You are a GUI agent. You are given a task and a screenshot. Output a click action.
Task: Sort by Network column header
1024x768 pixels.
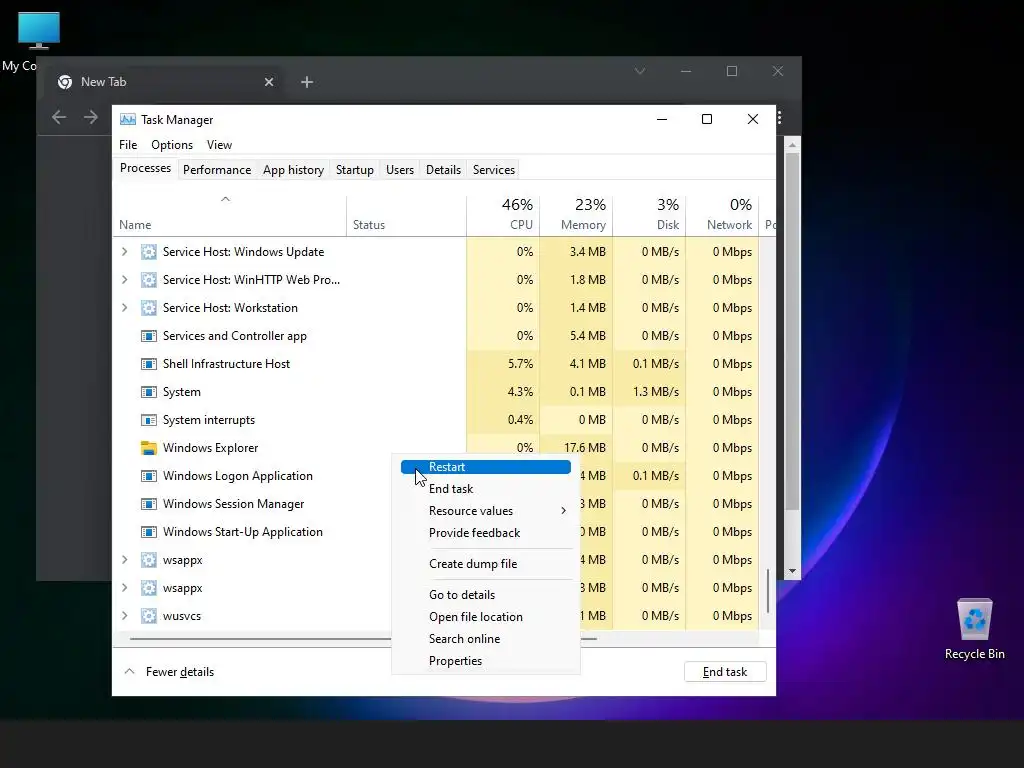coord(722,214)
